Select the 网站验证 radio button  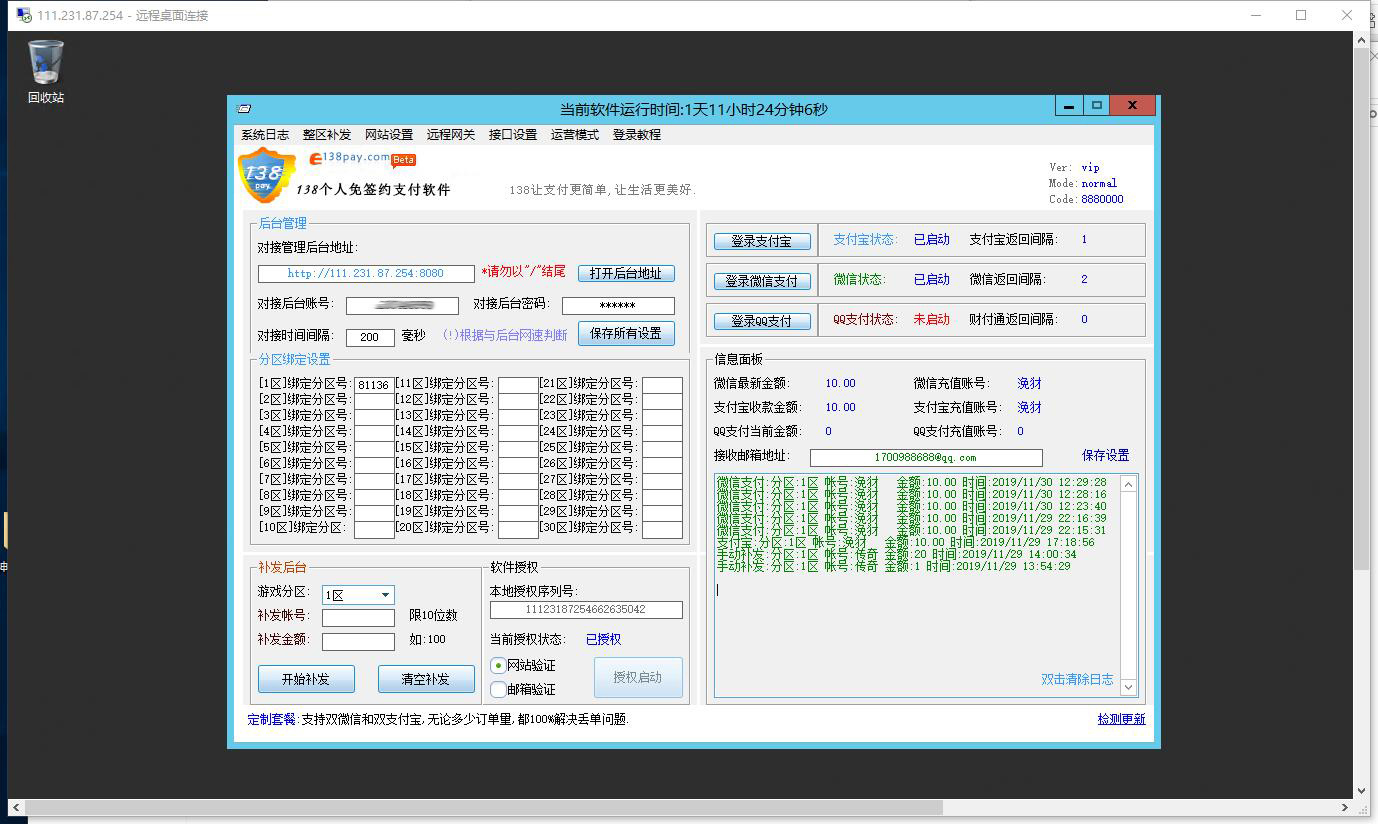click(x=498, y=665)
